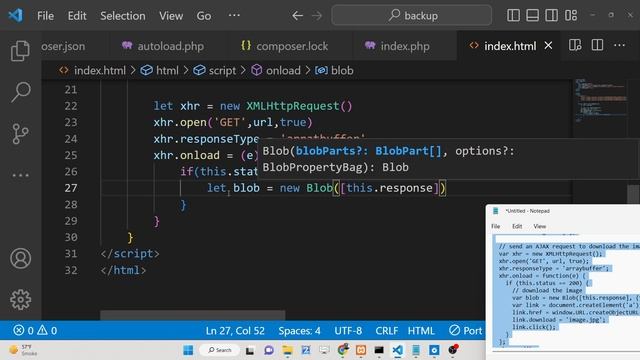Screen dimensions: 640x360
Task: Open the View menu
Action: [171, 16]
